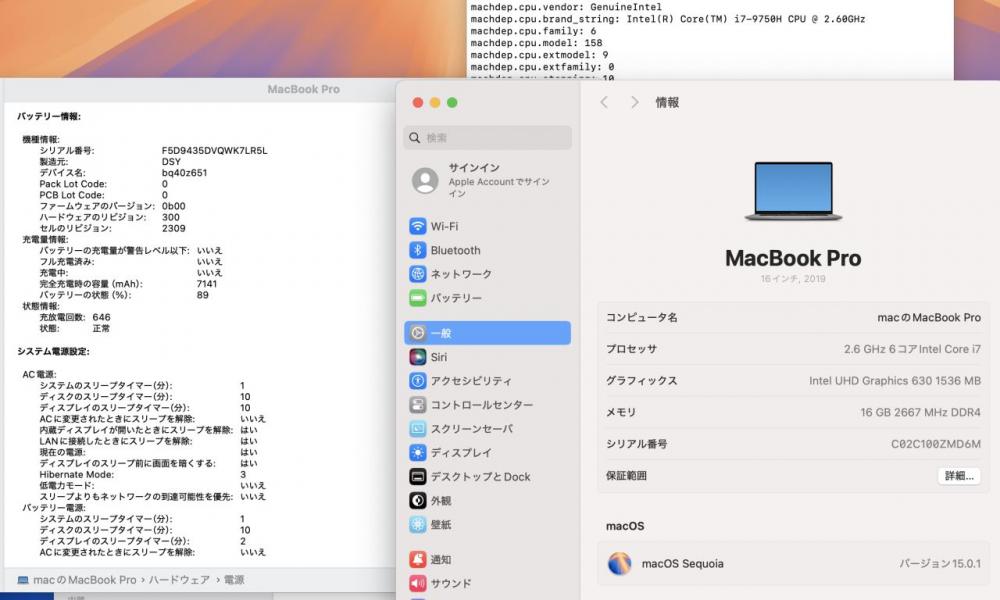The image size is (1000, 600).
Task: Click the macOS Sequoia logo icon
Action: pos(619,564)
